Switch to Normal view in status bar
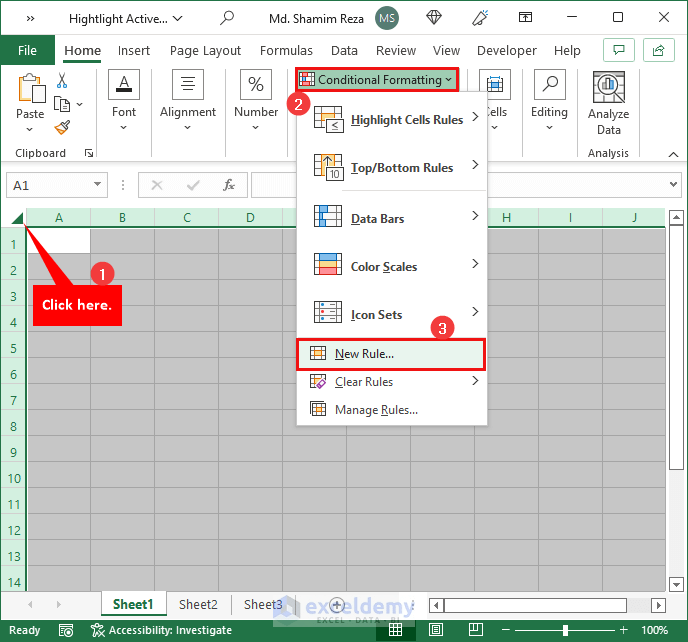 tap(395, 630)
